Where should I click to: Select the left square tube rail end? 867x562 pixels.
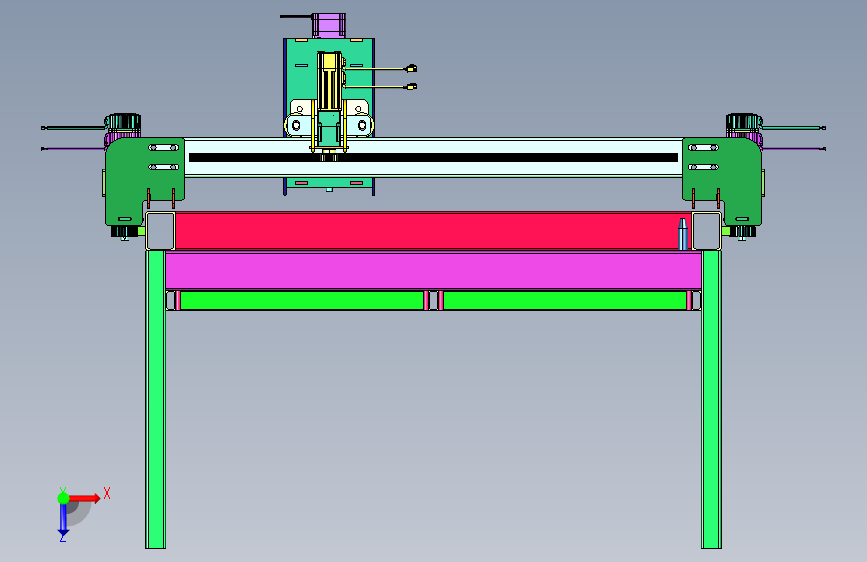point(160,231)
